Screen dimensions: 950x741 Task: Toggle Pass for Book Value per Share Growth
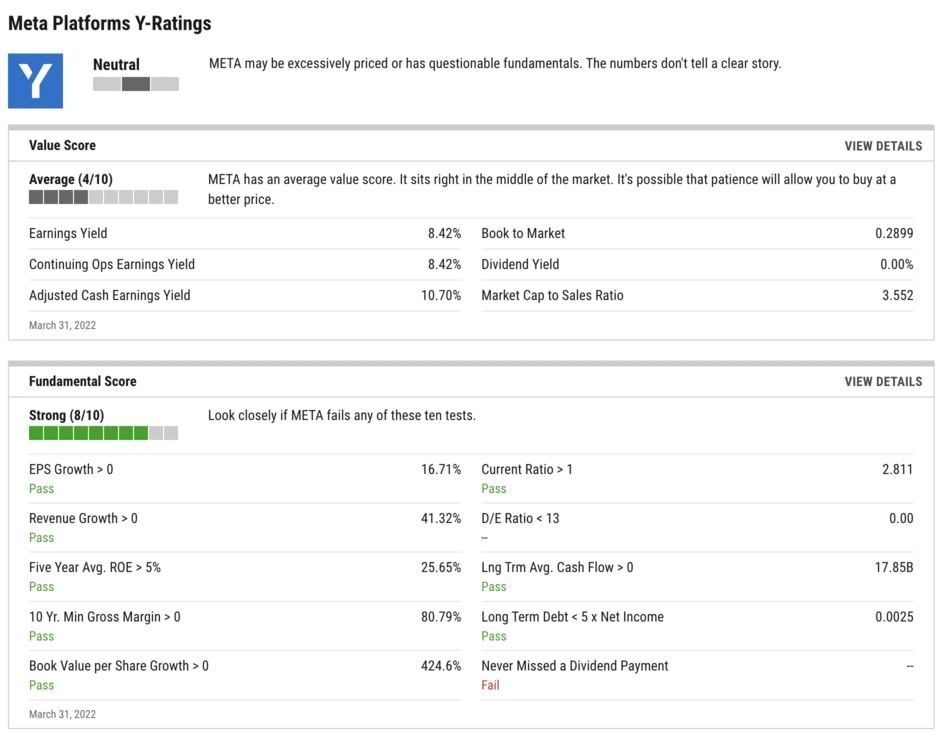41,686
